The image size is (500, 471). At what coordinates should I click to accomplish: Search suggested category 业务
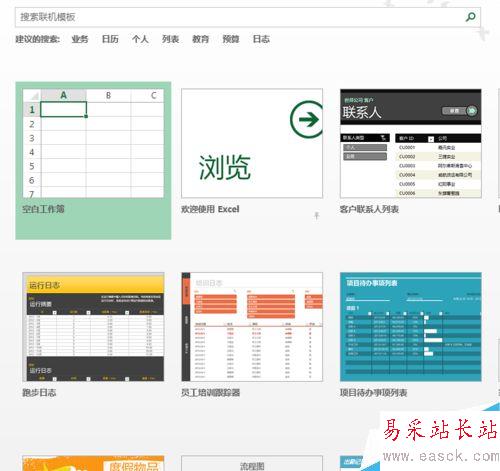click(x=80, y=39)
